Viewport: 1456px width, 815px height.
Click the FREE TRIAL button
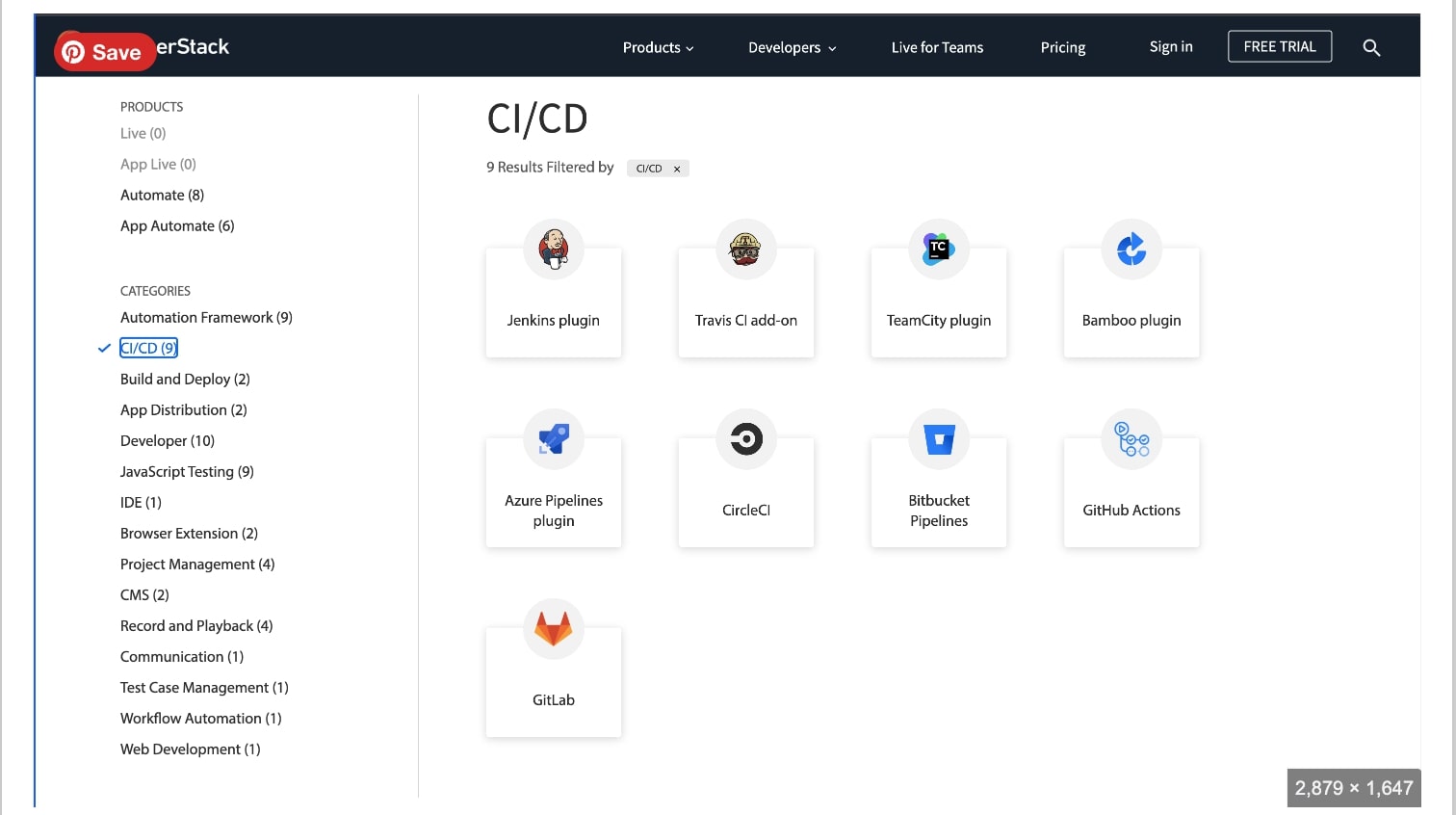click(x=1280, y=45)
